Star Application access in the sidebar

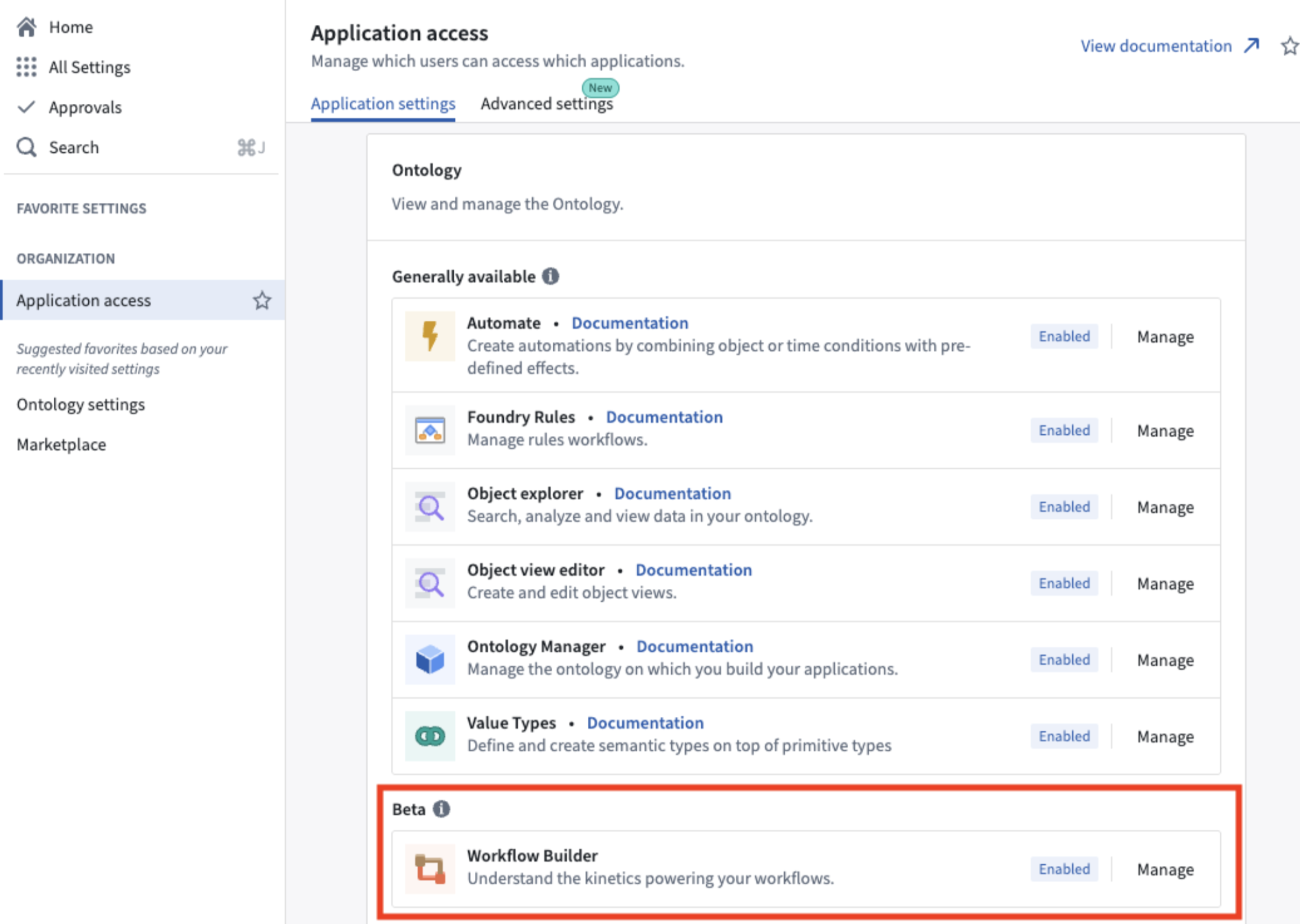tap(262, 300)
